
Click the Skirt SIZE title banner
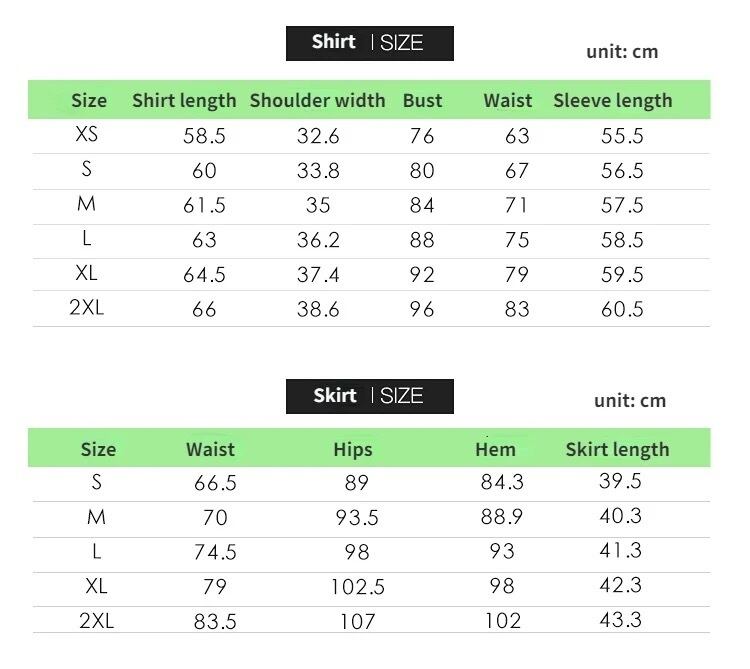point(369,396)
